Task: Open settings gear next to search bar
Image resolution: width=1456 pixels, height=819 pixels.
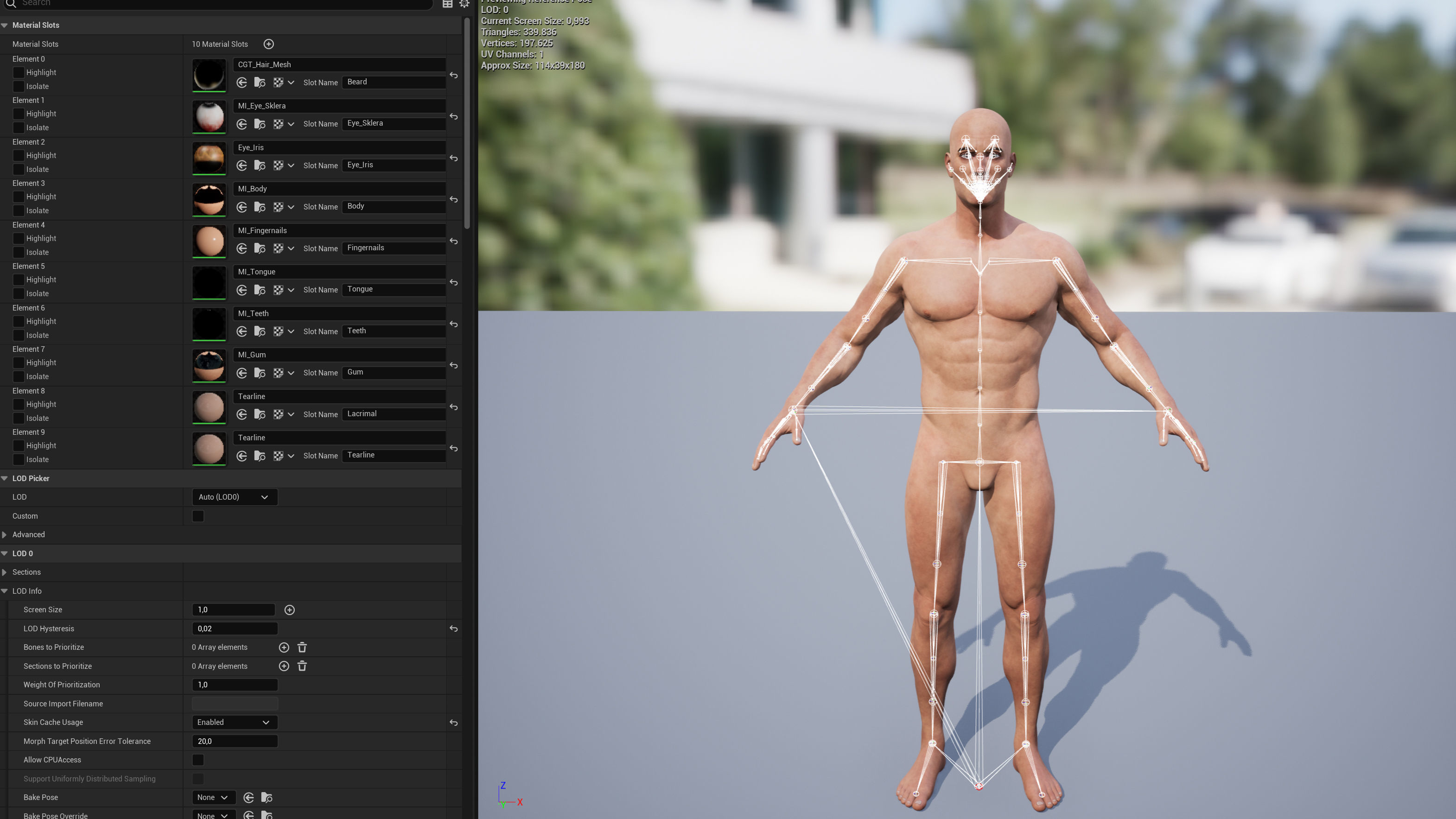Action: click(464, 3)
